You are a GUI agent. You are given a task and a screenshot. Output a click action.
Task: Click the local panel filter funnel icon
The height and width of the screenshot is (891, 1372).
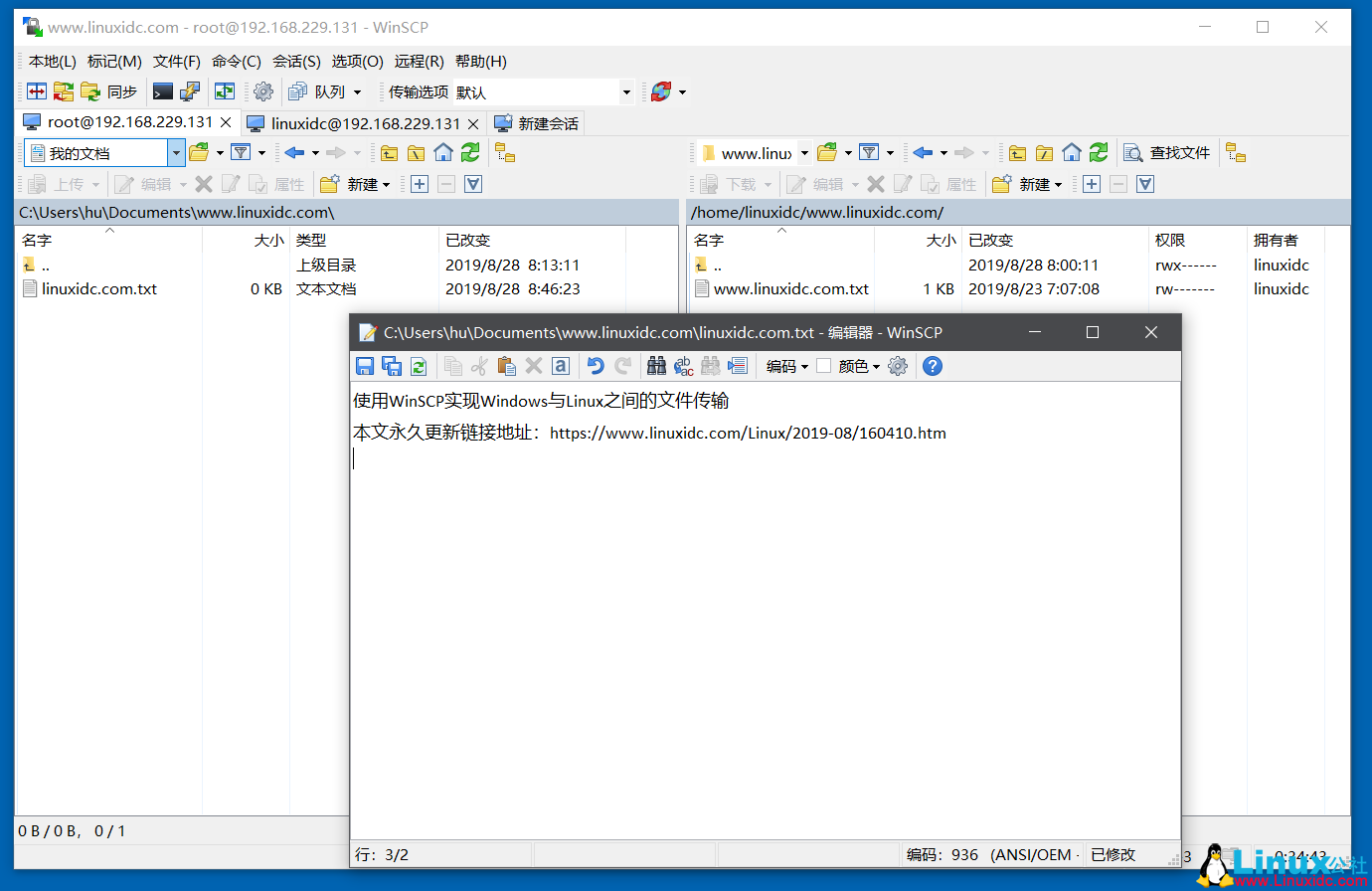[241, 152]
